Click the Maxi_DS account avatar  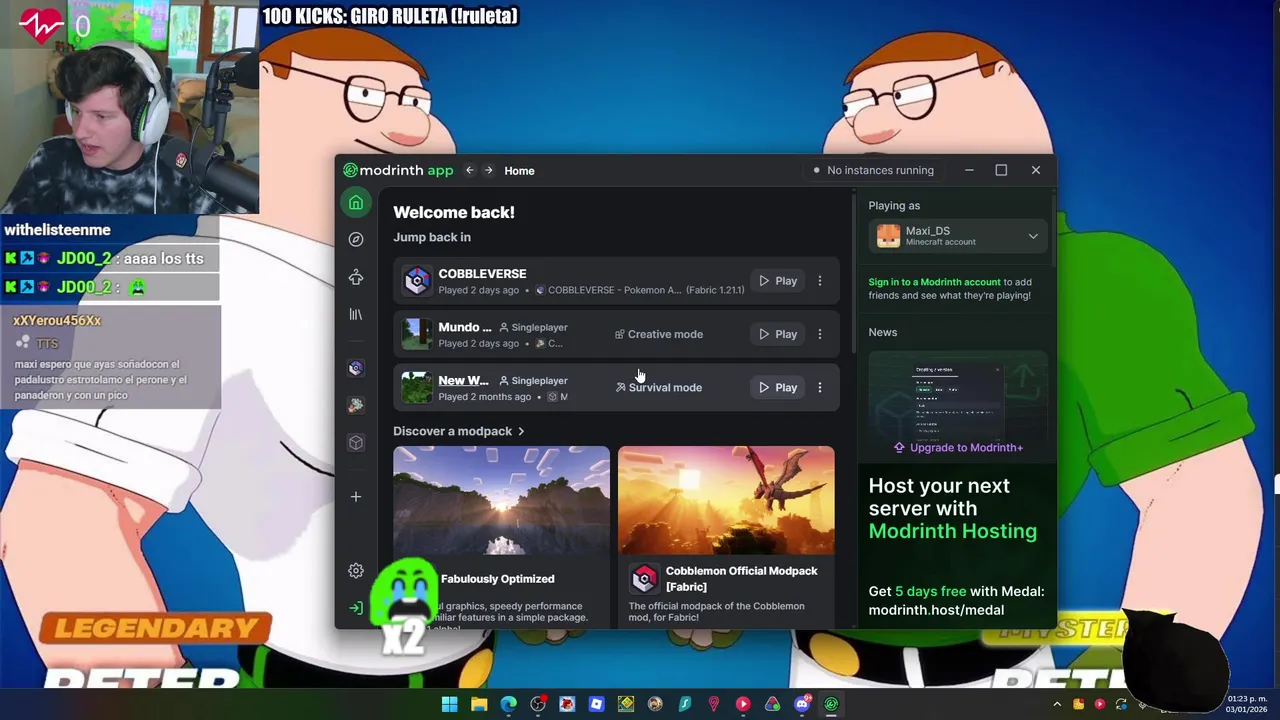[888, 236]
